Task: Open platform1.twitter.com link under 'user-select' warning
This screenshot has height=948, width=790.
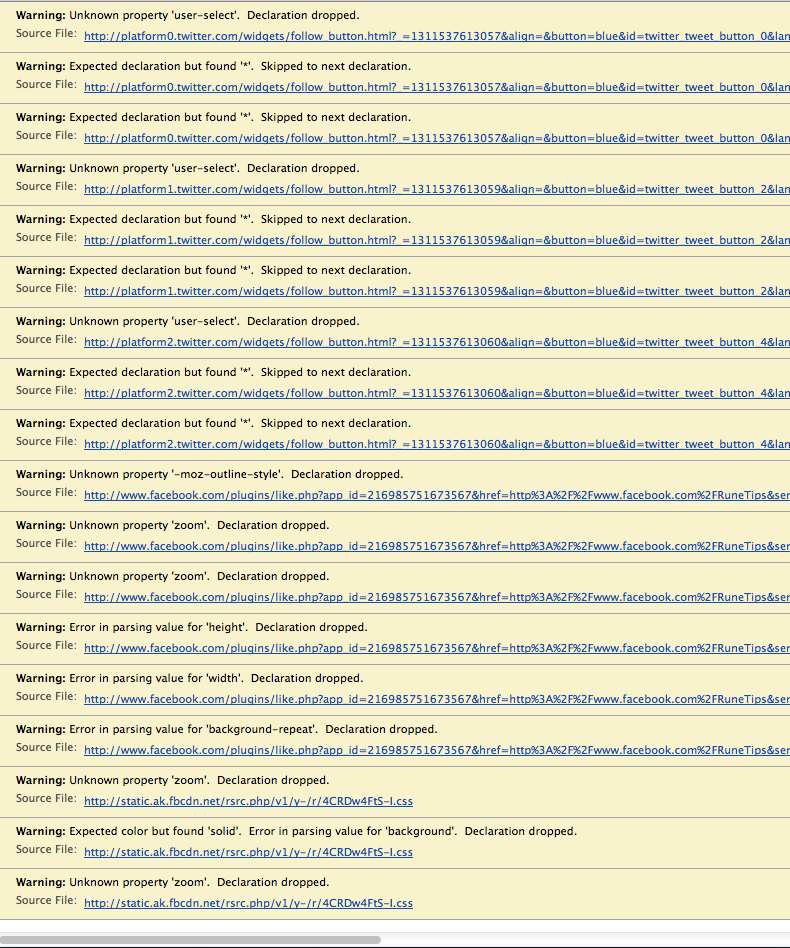Action: coord(436,189)
